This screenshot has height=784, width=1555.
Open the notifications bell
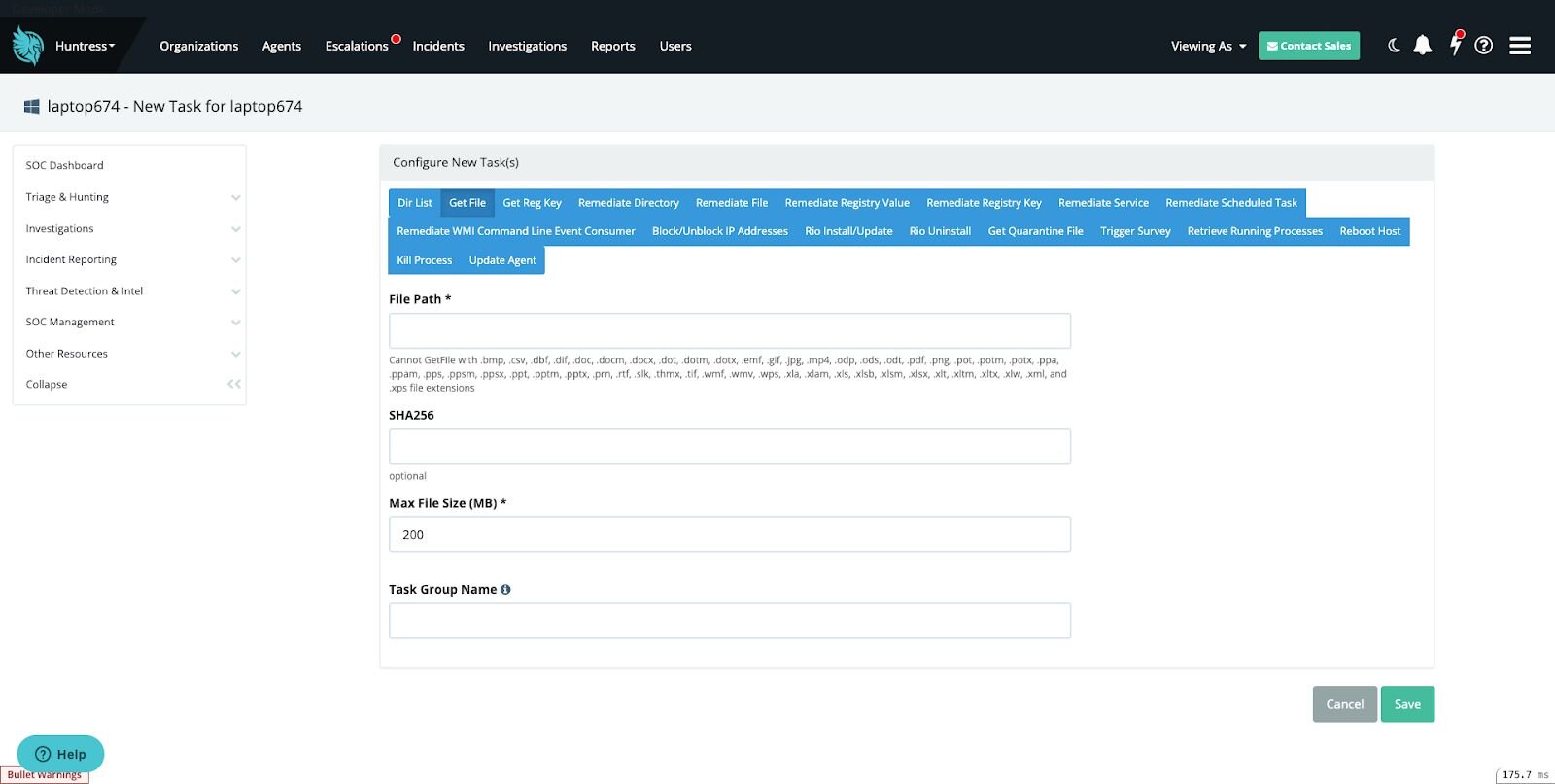1422,46
